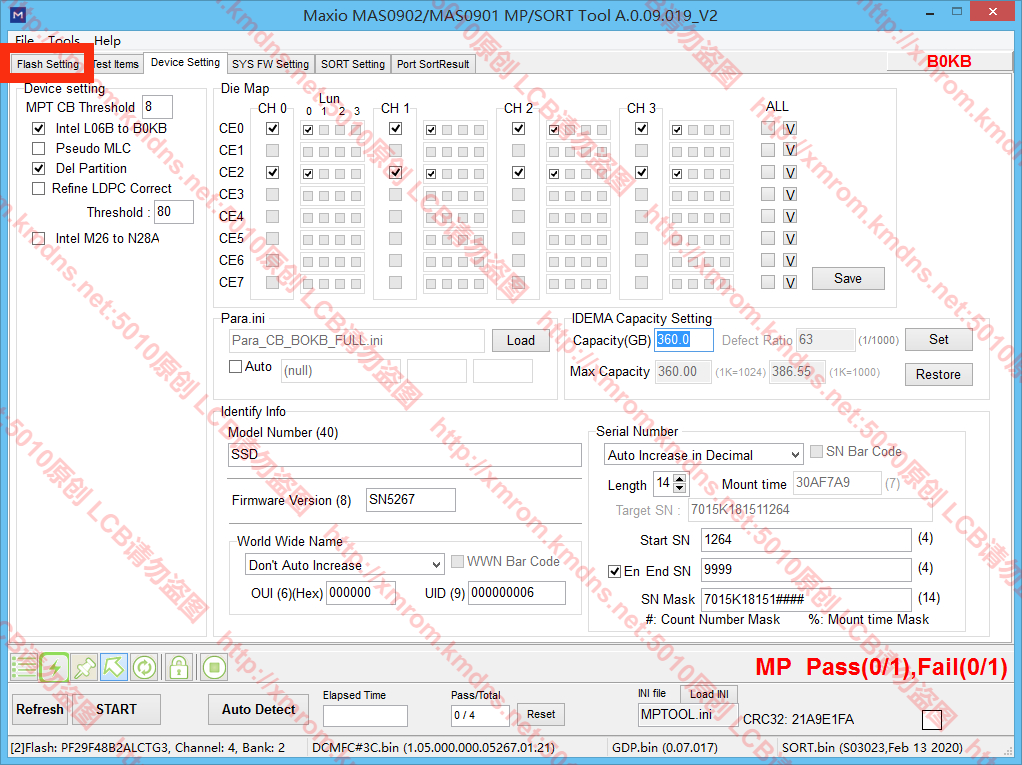Uncheck the En End SN option
1022x765 pixels.
[615, 571]
